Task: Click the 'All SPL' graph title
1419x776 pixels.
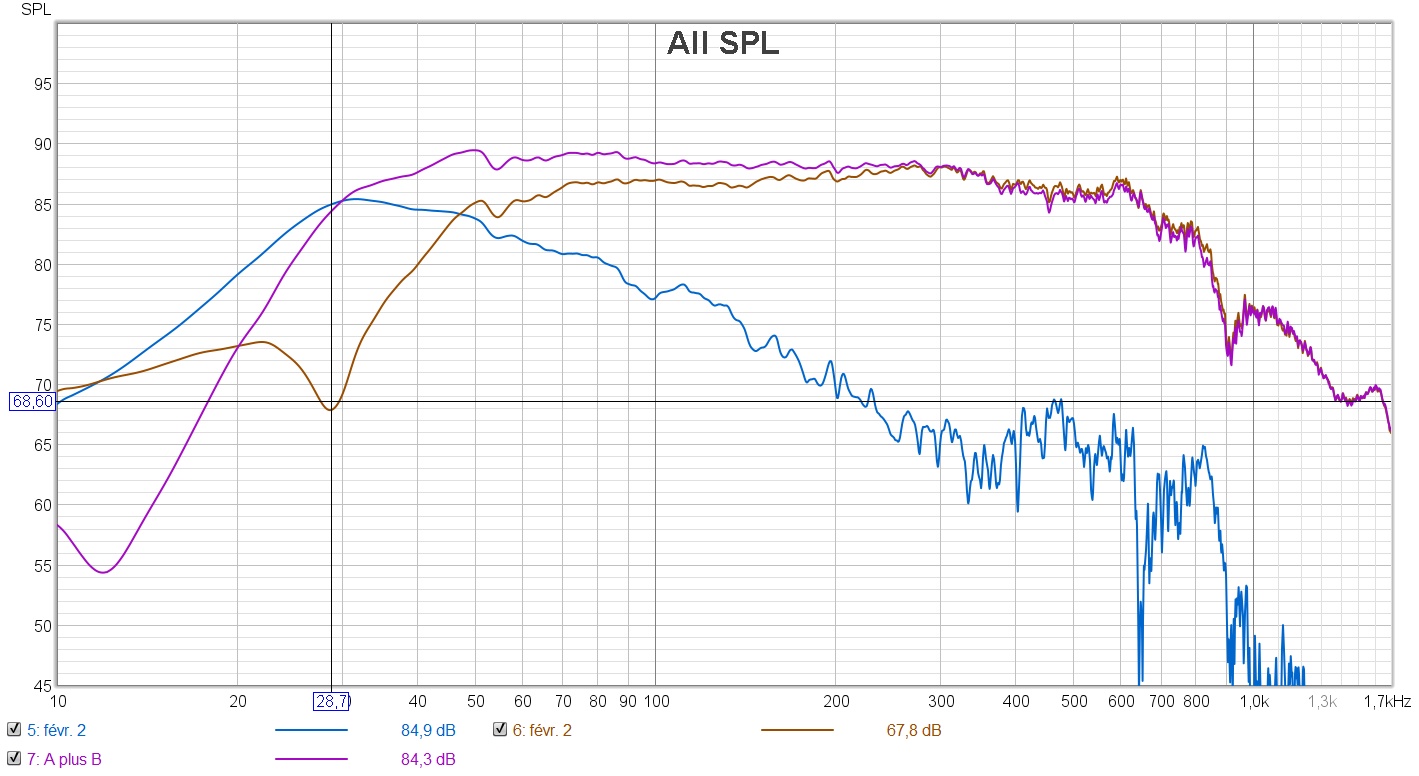Action: 723,45
